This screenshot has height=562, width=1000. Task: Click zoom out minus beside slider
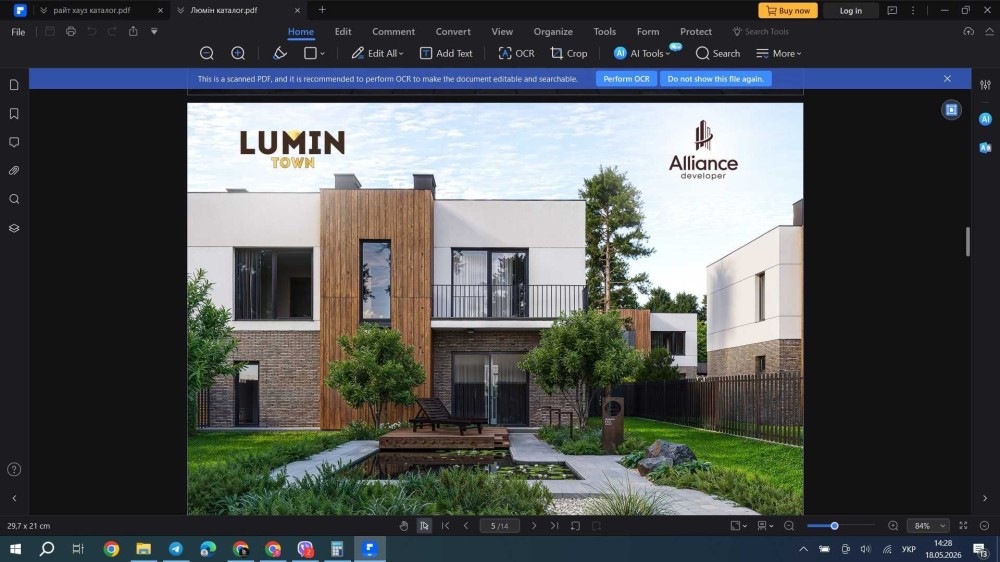(789, 526)
